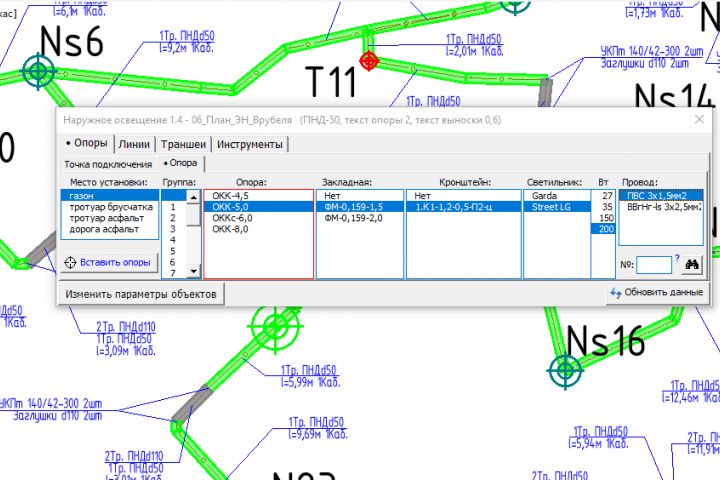
Task: Switch to the Траншеи tab
Action: pyautogui.click(x=183, y=144)
